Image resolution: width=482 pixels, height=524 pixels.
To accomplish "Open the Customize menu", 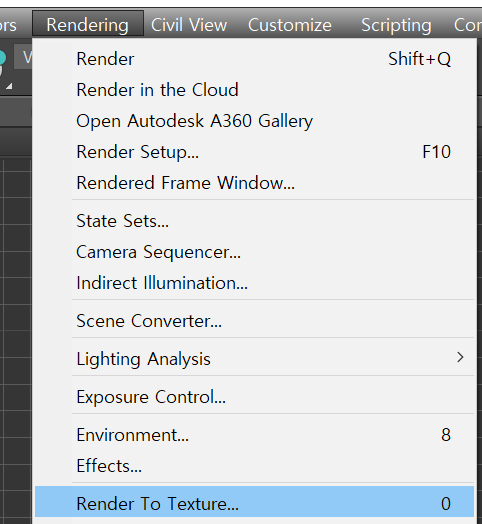I will click(x=289, y=25).
